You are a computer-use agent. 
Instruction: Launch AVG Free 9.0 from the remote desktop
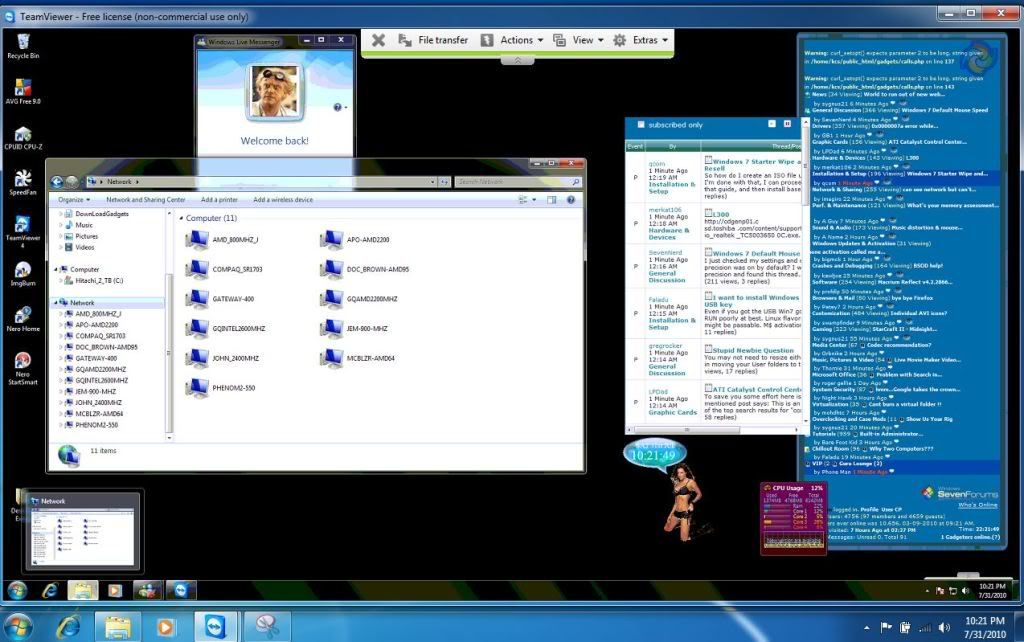tap(23, 91)
